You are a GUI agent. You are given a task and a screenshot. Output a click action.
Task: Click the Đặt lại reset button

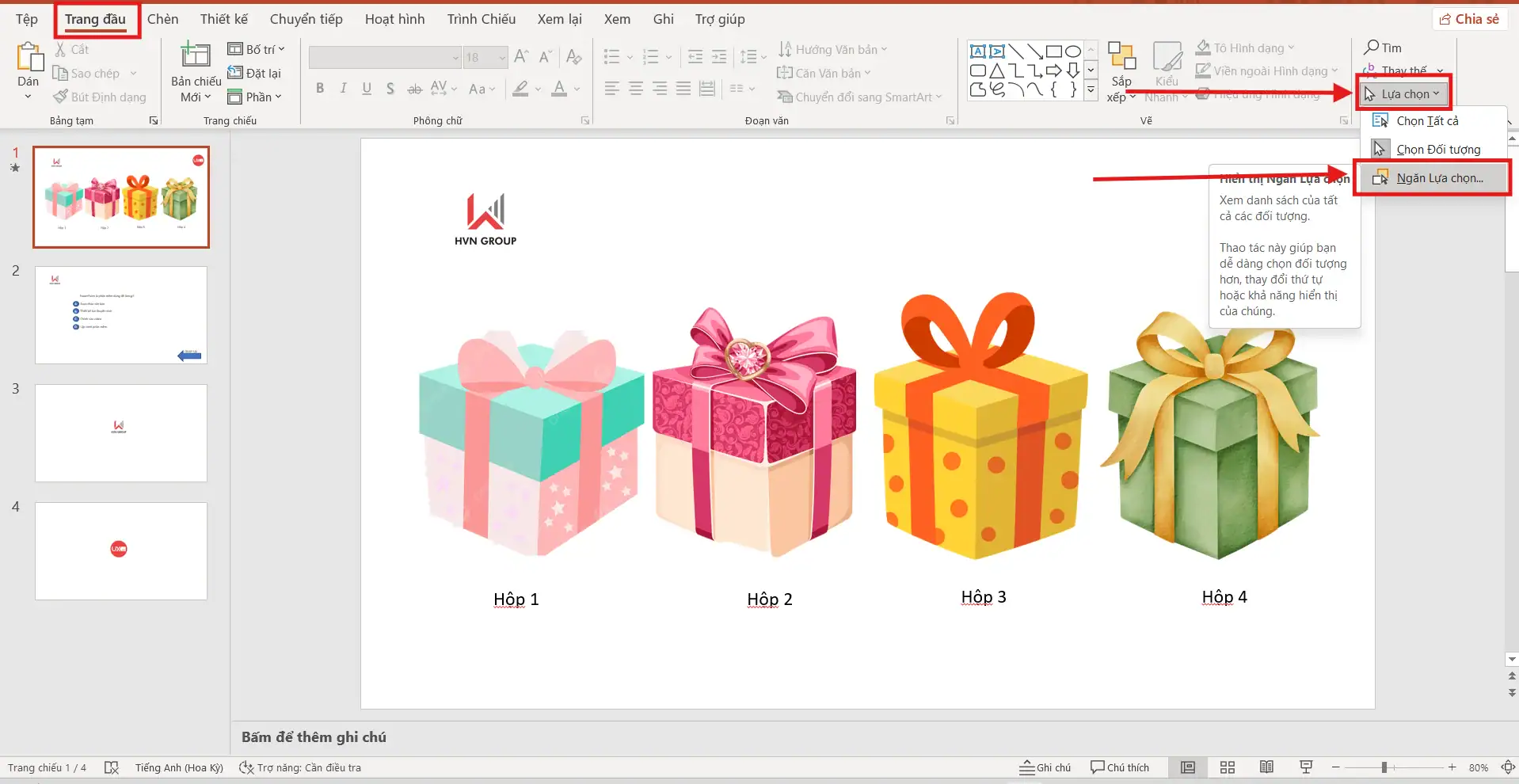point(254,73)
